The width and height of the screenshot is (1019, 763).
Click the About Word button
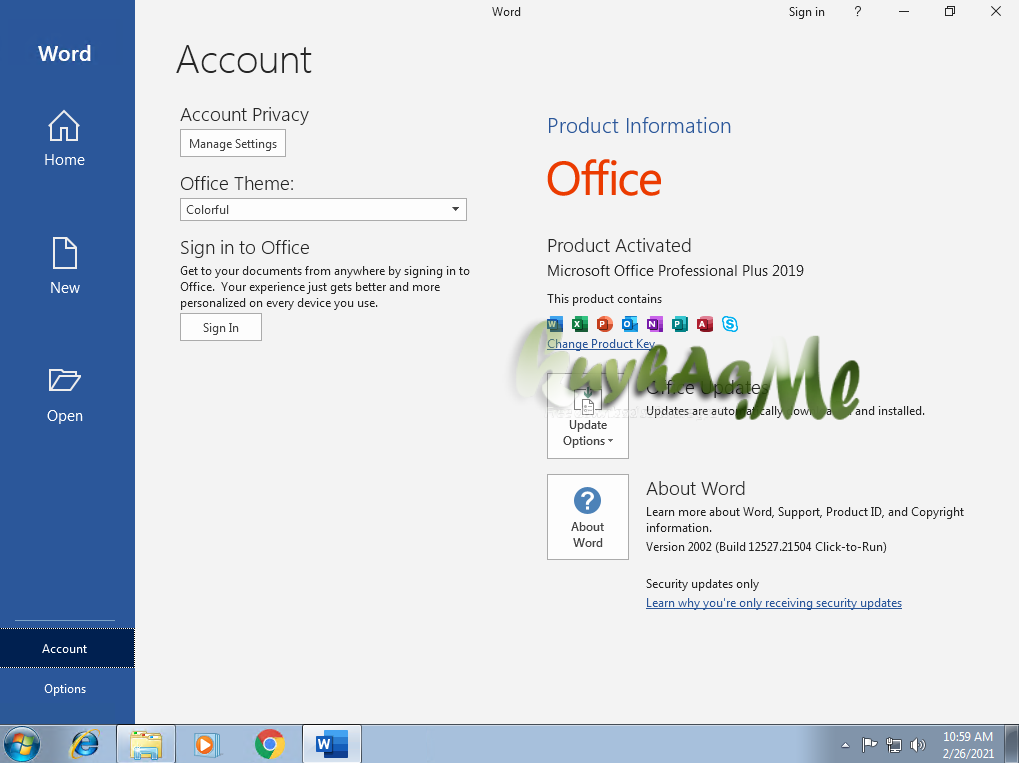[x=587, y=517]
